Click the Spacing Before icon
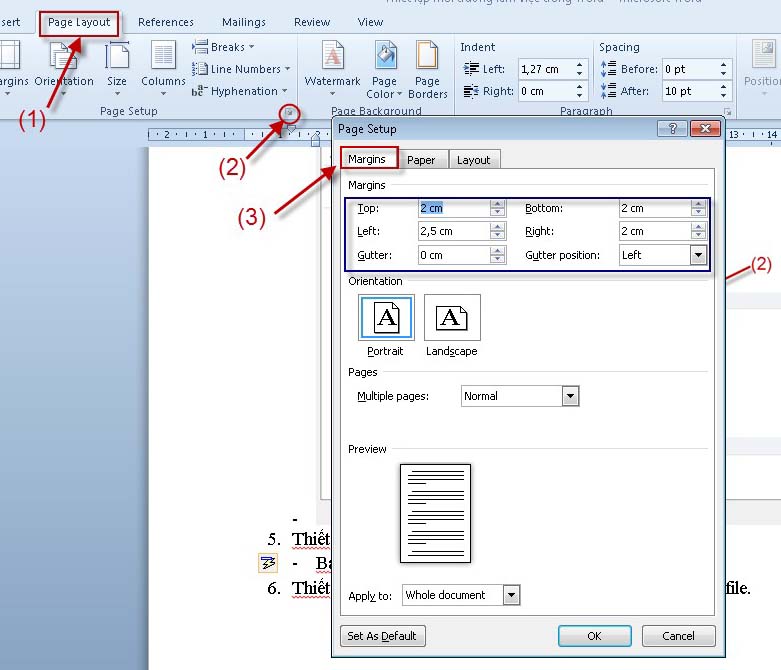This screenshot has width=781, height=670. tap(608, 69)
